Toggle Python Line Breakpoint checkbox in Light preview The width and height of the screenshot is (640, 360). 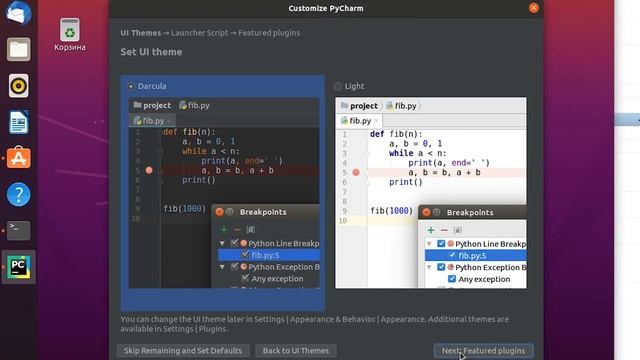(x=441, y=244)
